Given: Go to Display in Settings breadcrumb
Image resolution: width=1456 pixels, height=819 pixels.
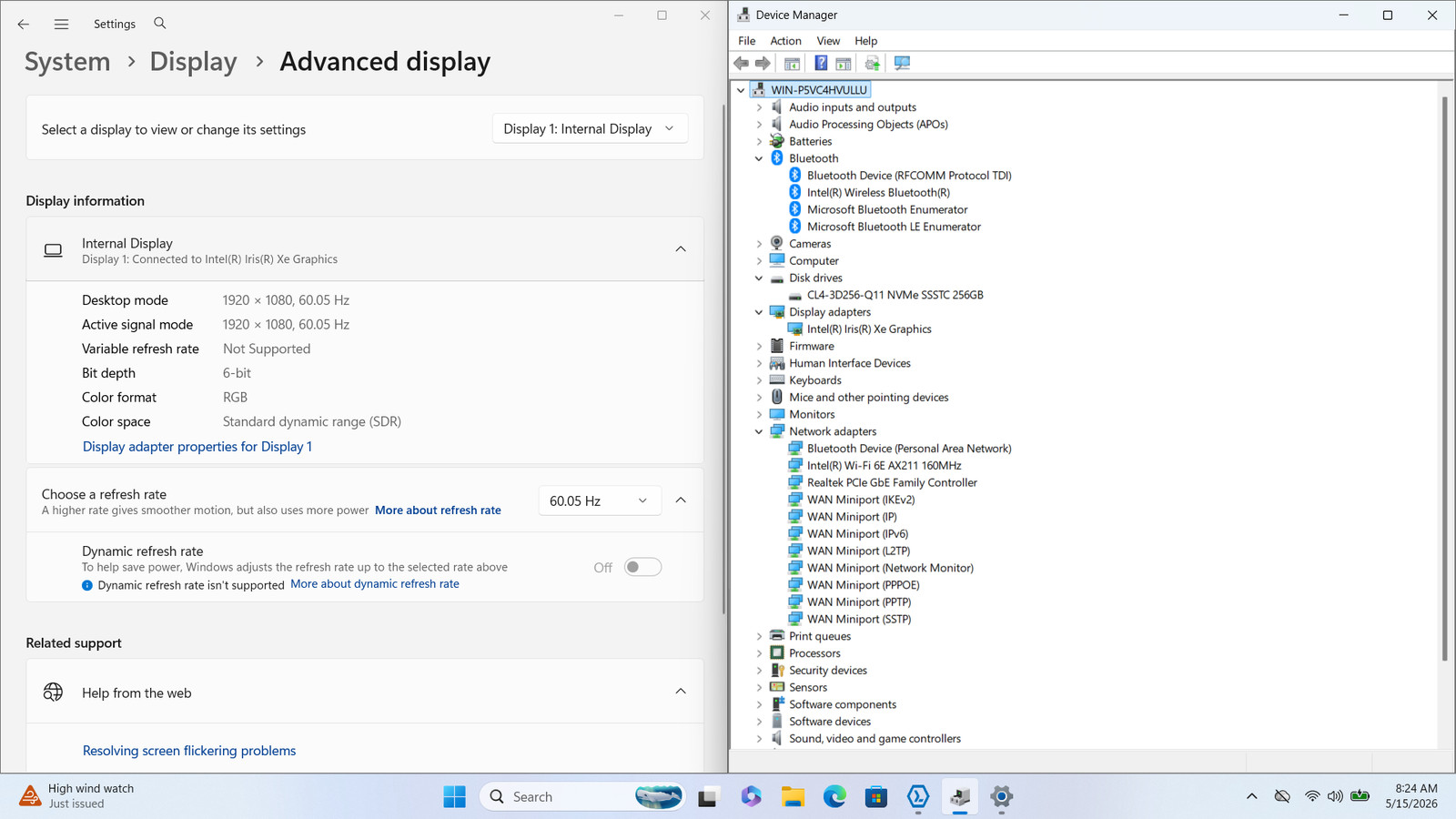Looking at the screenshot, I should [193, 62].
